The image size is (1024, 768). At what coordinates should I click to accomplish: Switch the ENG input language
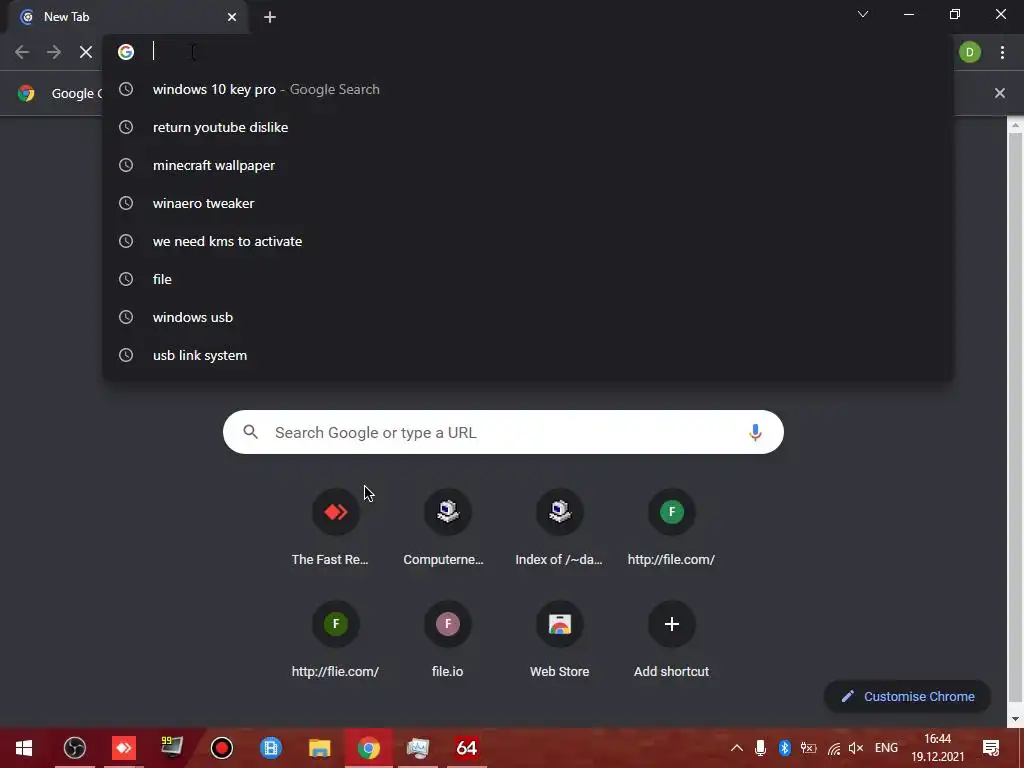(886, 748)
